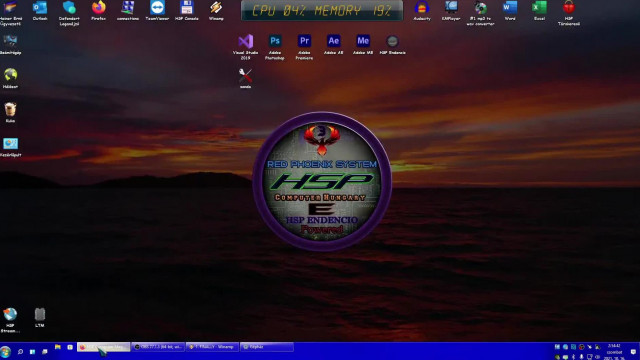Open the wrench and screwdriver tools shortcut
The image size is (640, 360).
tap(245, 78)
